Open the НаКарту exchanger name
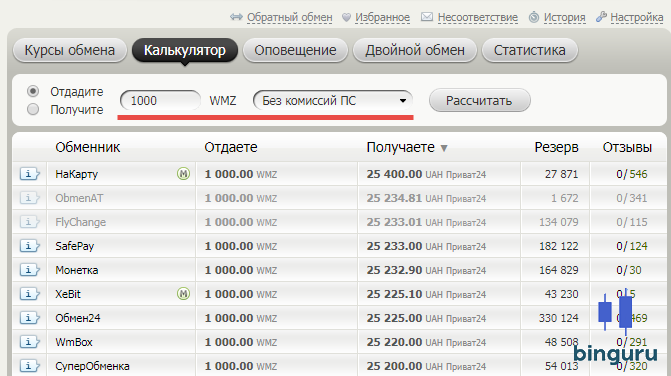671x376 pixels. click(77, 174)
